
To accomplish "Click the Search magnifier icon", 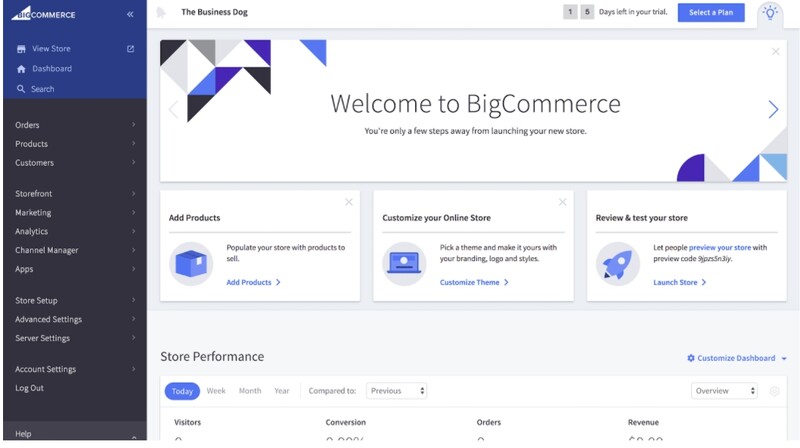I will click(x=21, y=89).
